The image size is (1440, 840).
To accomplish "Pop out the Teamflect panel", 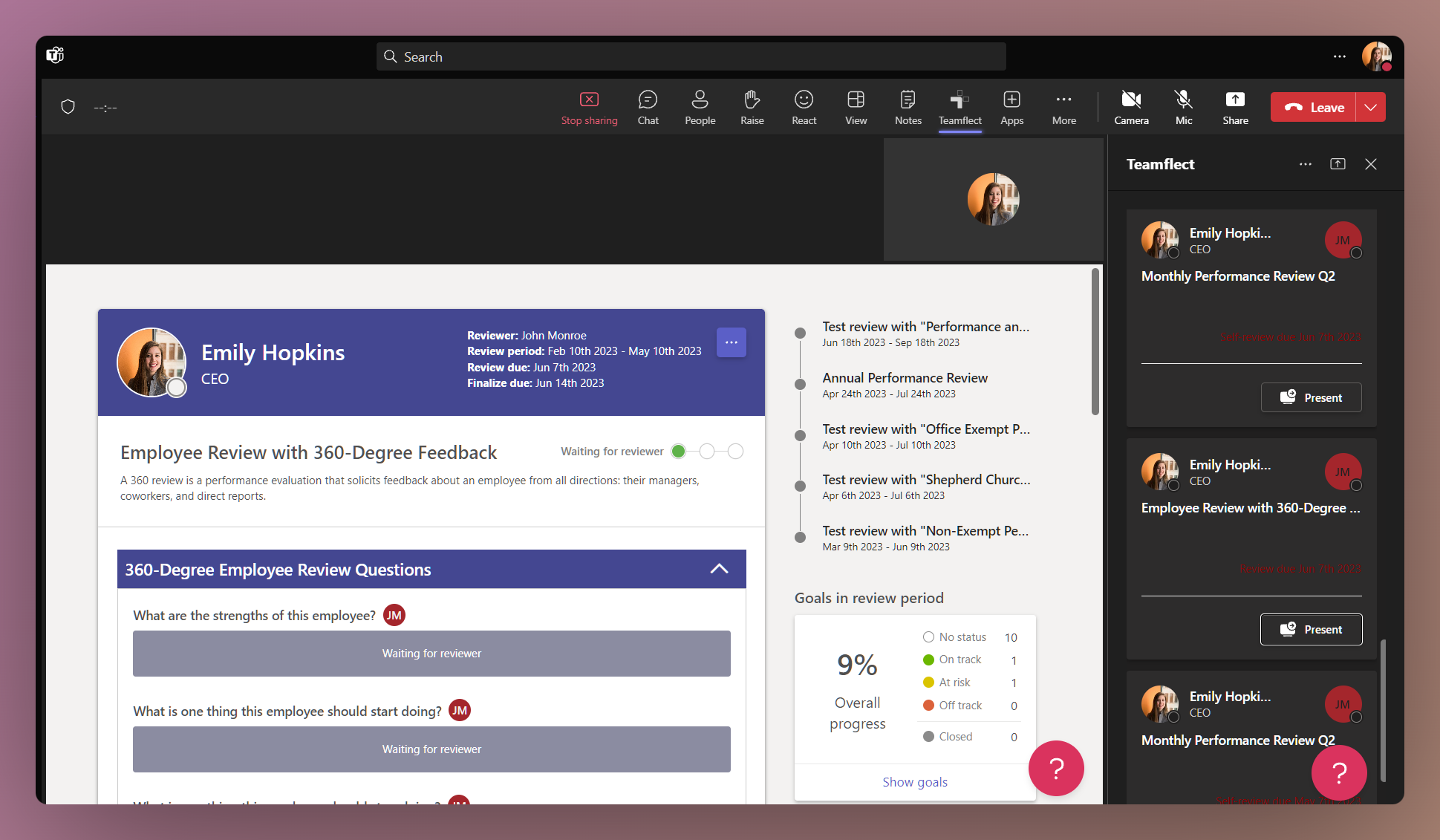I will tap(1338, 163).
